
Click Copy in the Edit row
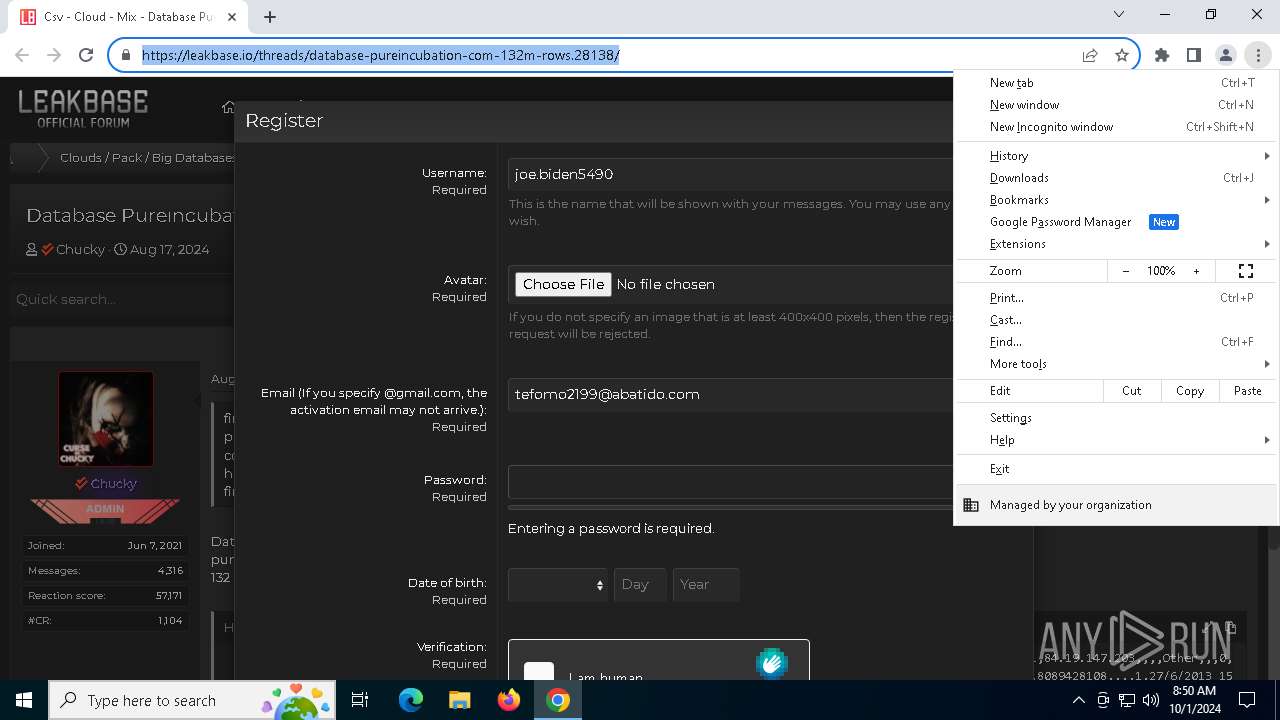point(1190,391)
